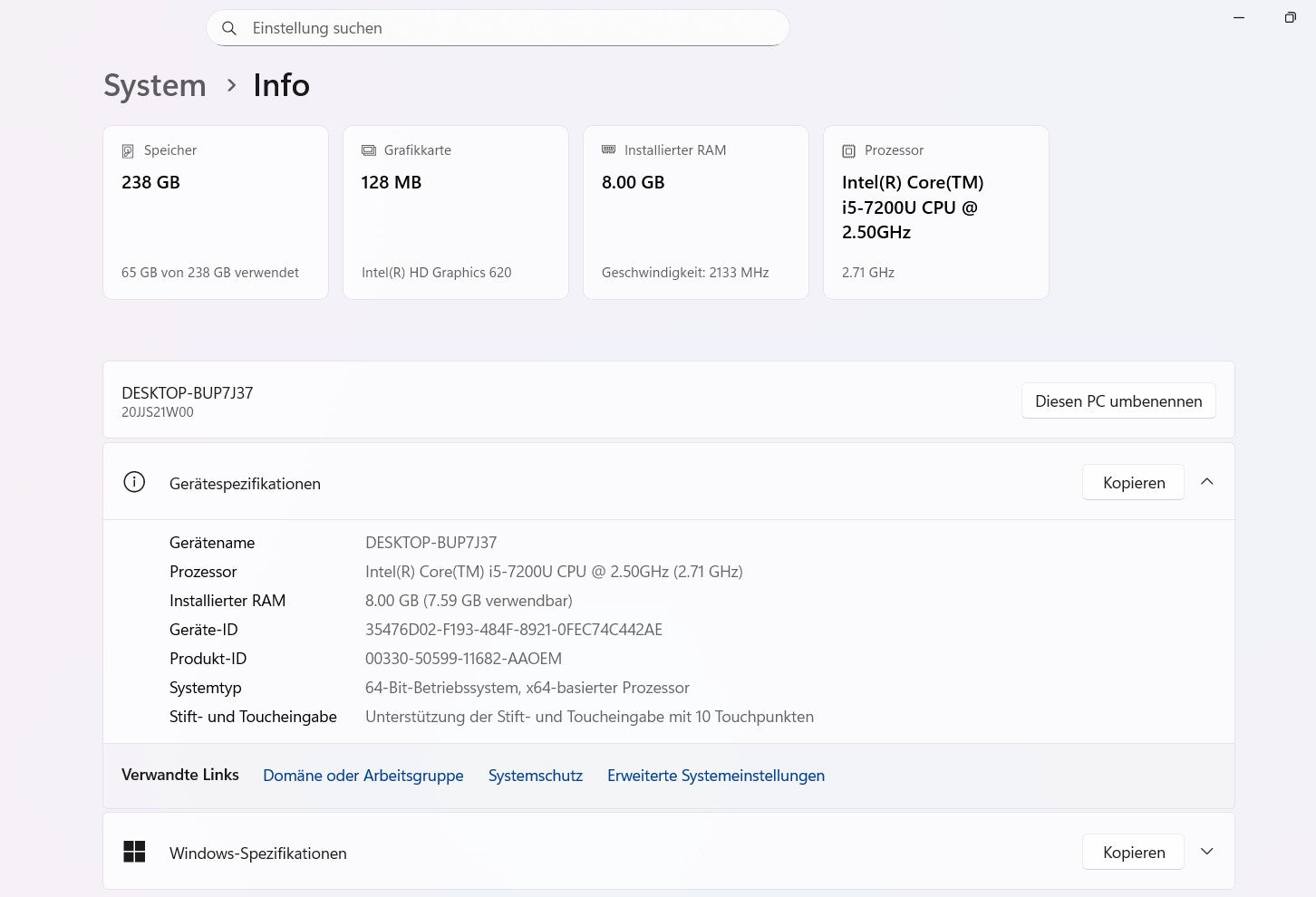Click the Speicher storage icon
This screenshot has width=1316, height=897.
(x=126, y=149)
